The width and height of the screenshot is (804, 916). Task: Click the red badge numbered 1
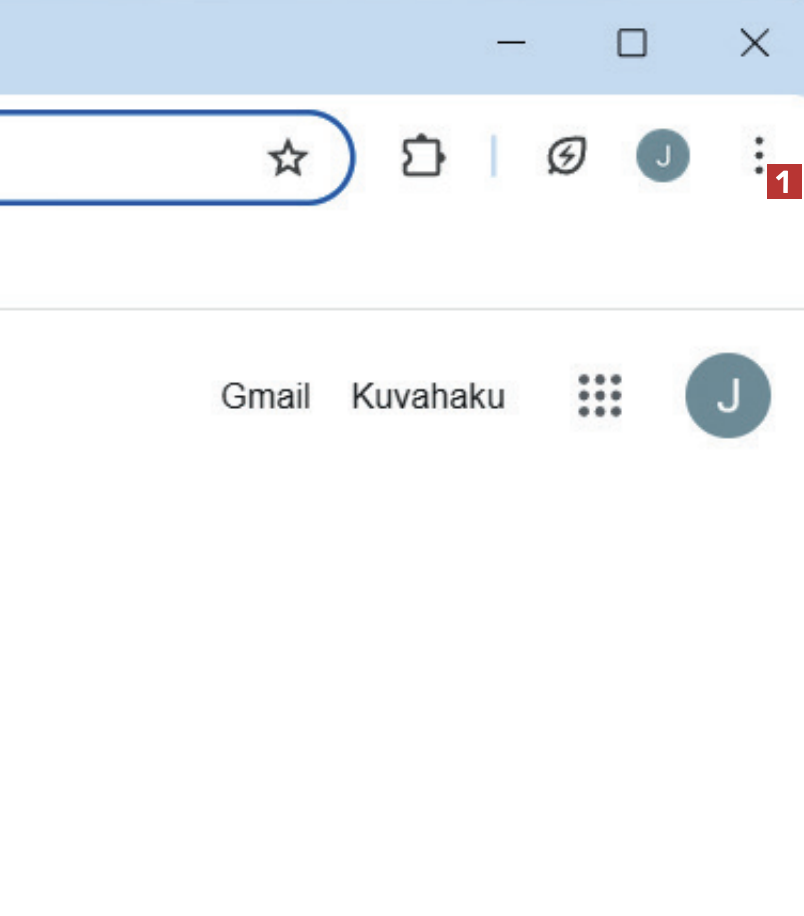[785, 183]
